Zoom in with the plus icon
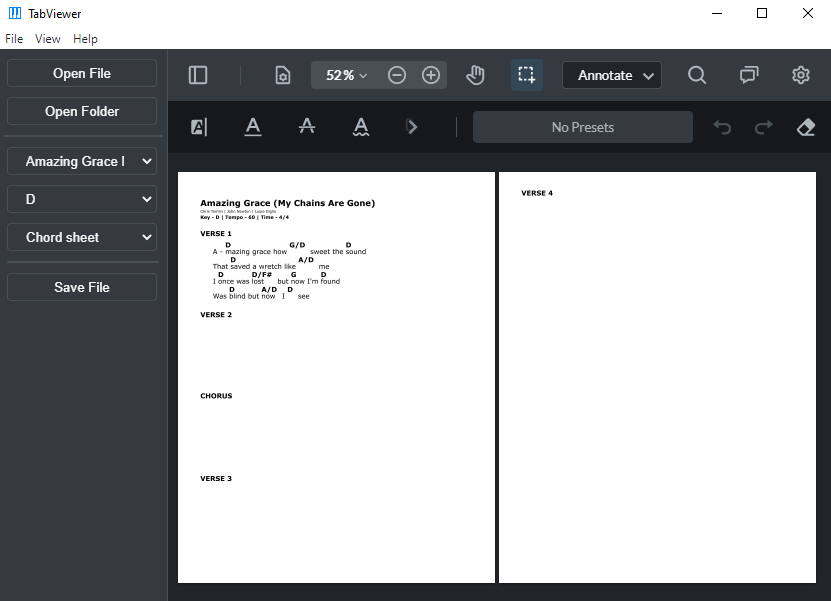The image size is (831, 601). (x=431, y=75)
